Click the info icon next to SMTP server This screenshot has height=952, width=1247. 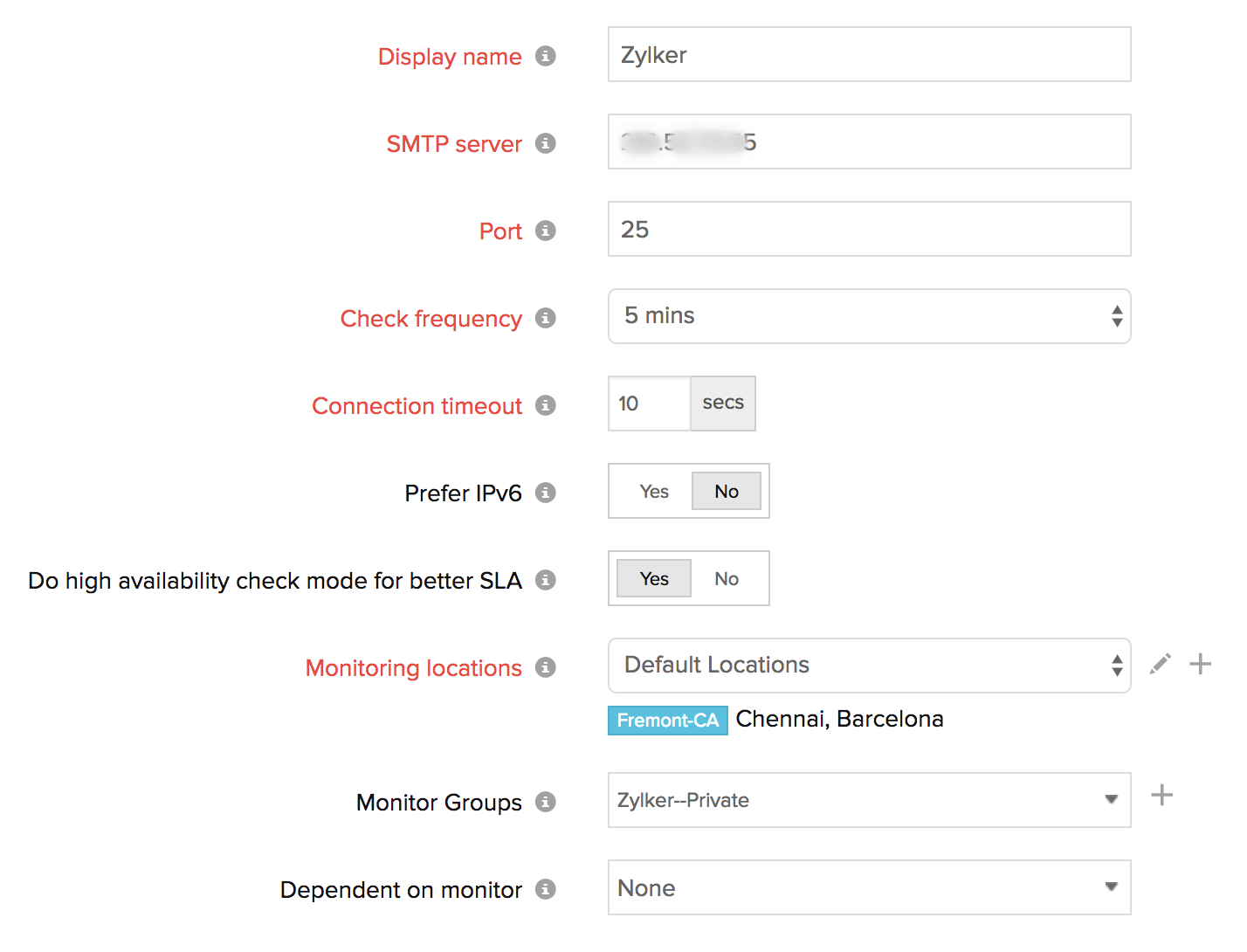546,143
